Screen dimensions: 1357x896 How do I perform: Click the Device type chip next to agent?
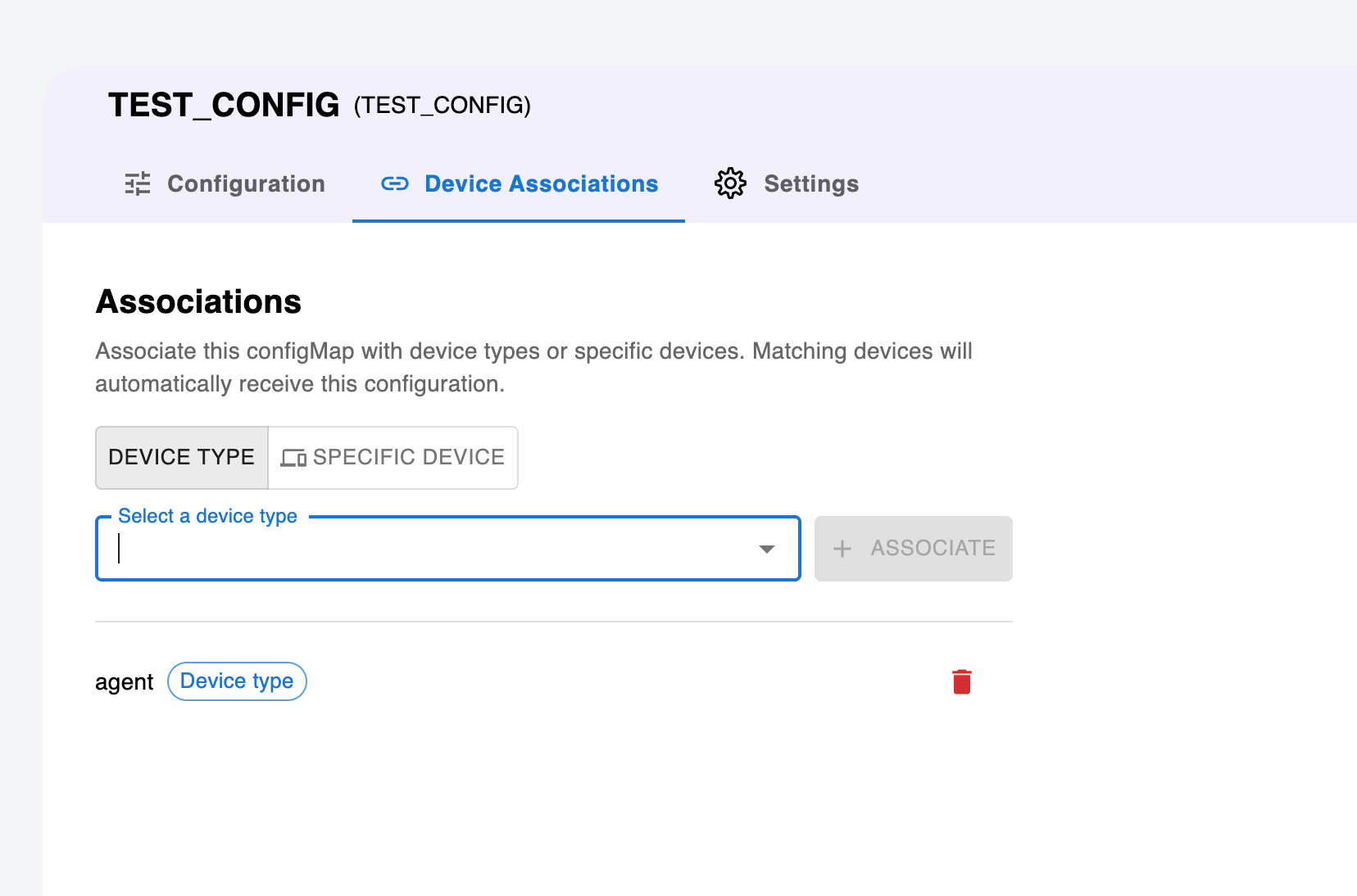[x=237, y=681]
